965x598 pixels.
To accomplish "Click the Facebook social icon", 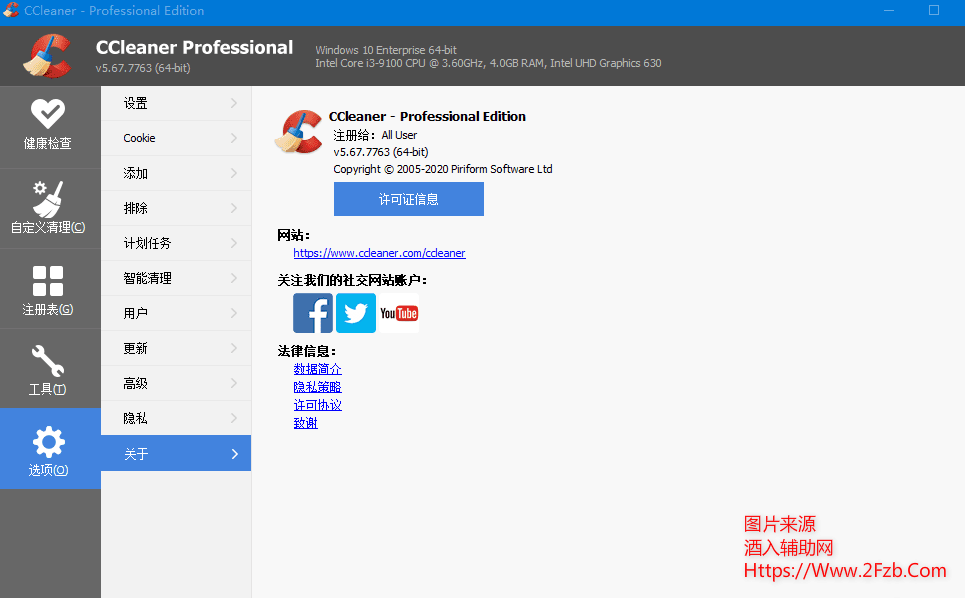I will [x=313, y=313].
